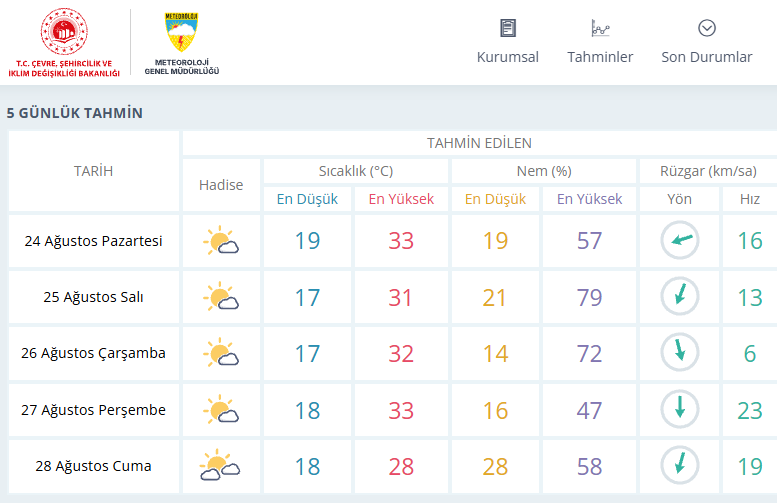
Task: Click the Çevre Şehircilik Bakanlığı logo
Action: 64,43
